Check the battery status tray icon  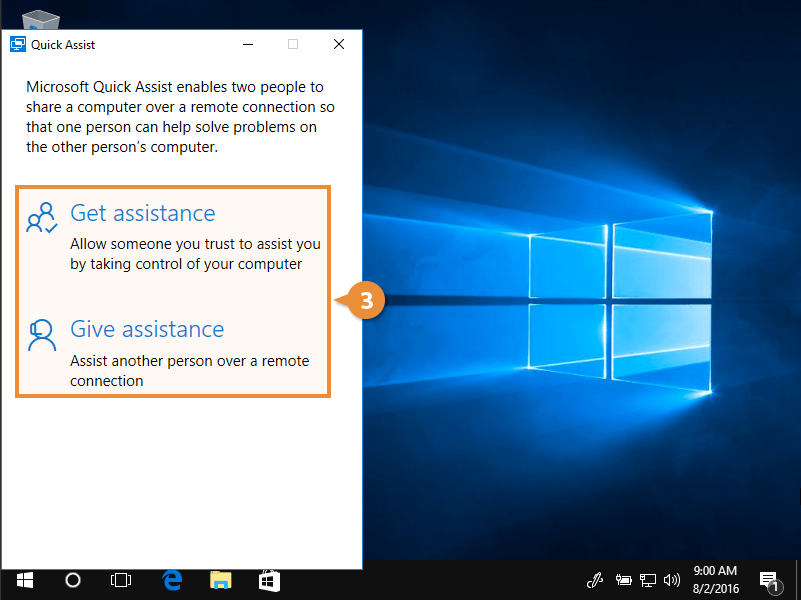pos(623,580)
